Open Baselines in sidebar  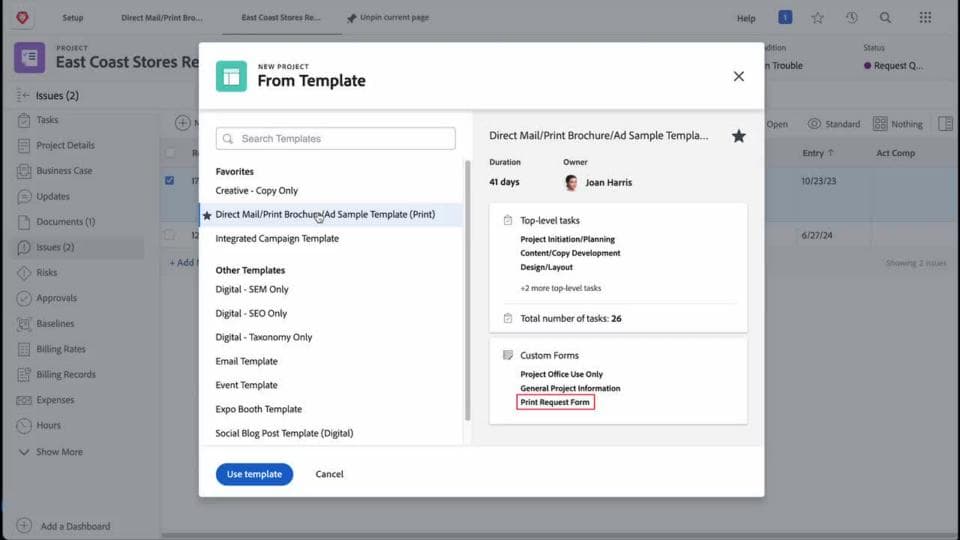[x=55, y=323]
